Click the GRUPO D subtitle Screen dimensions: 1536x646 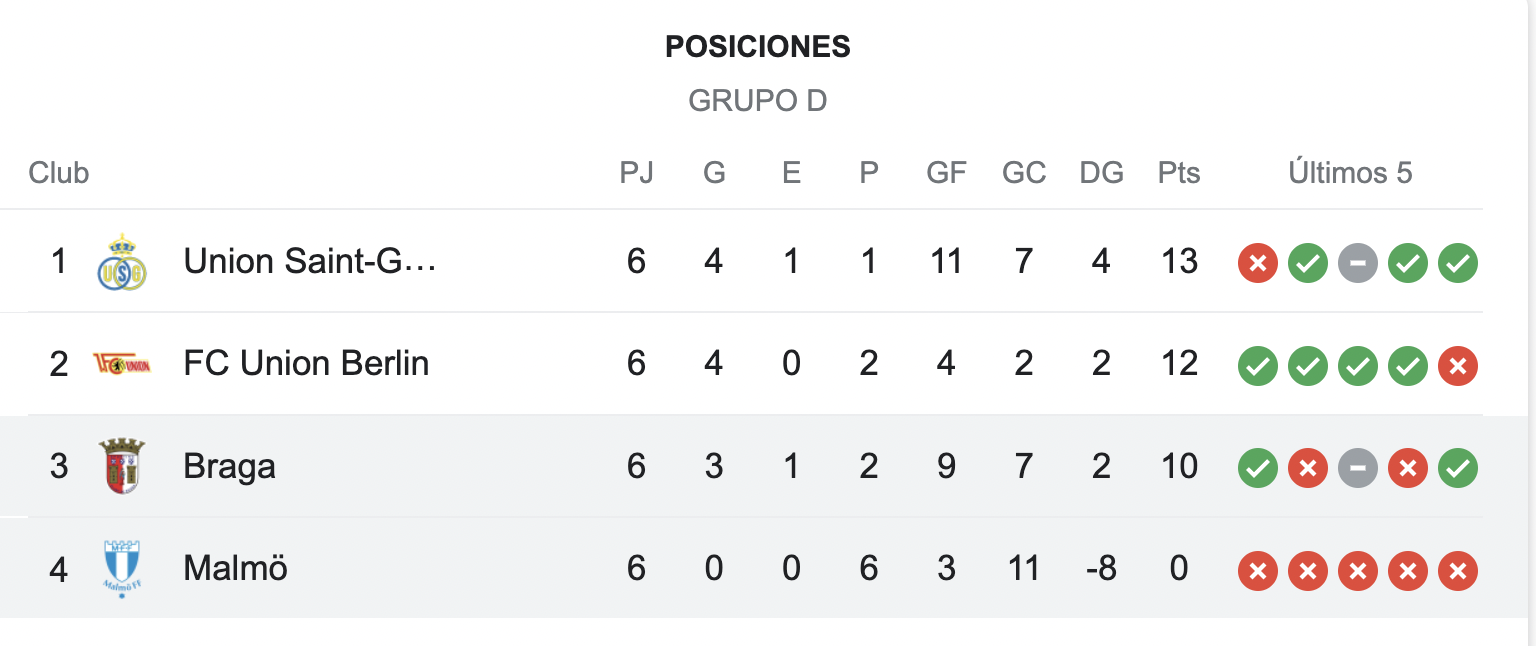point(758,101)
